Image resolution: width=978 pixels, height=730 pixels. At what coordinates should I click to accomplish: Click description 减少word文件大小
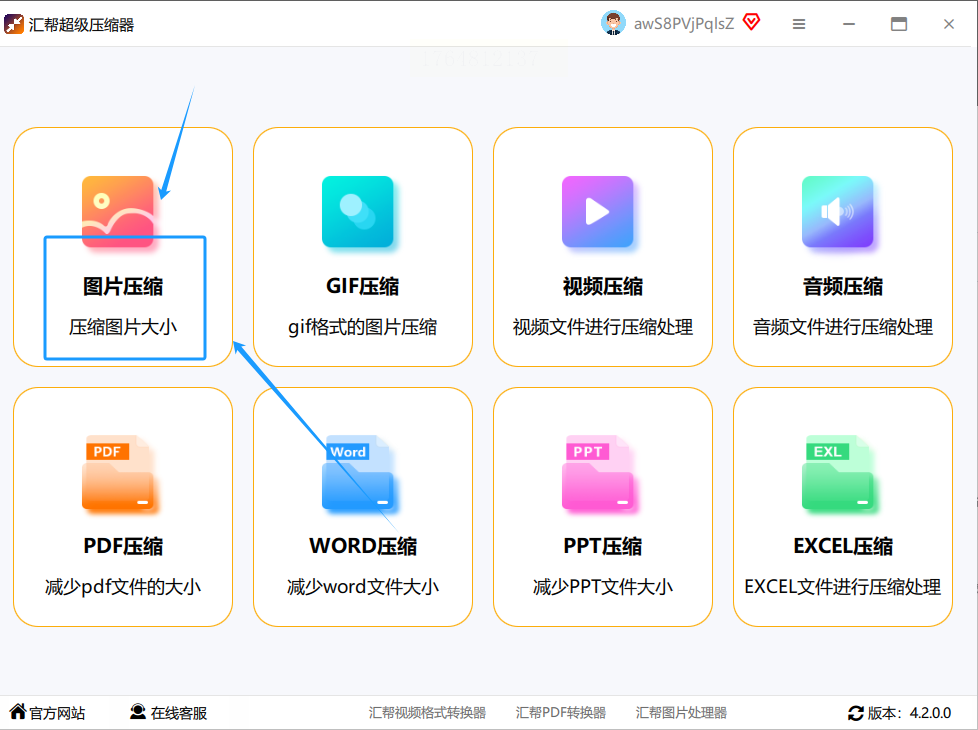point(363,586)
